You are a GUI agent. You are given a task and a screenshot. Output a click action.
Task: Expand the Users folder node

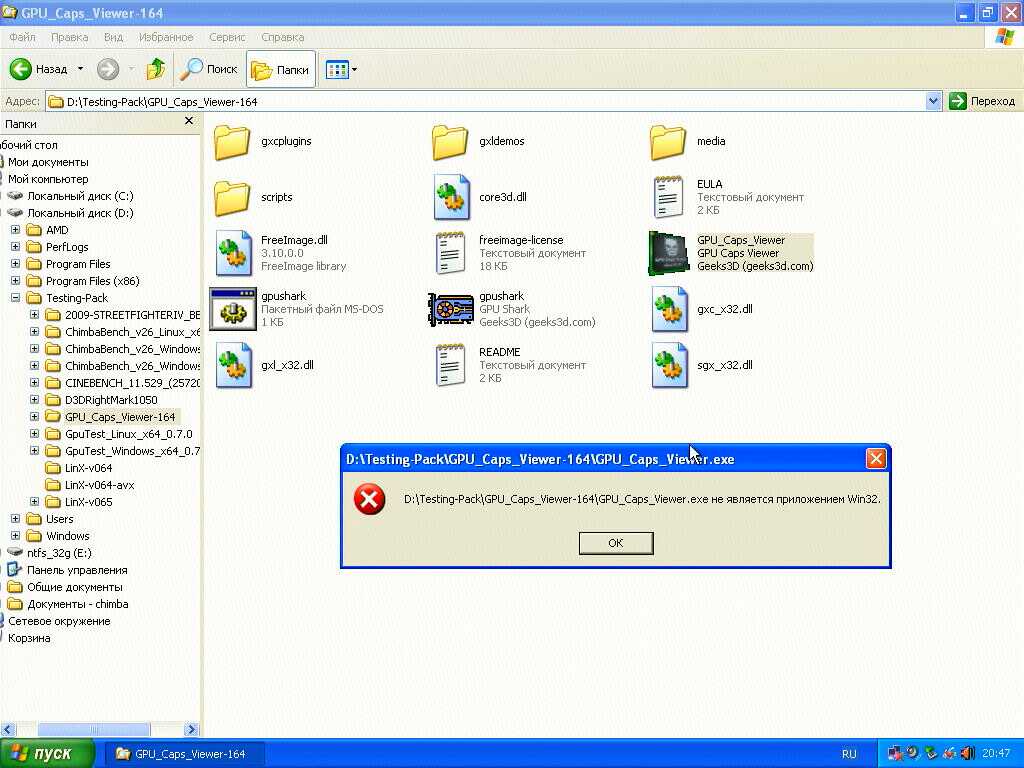(15, 519)
